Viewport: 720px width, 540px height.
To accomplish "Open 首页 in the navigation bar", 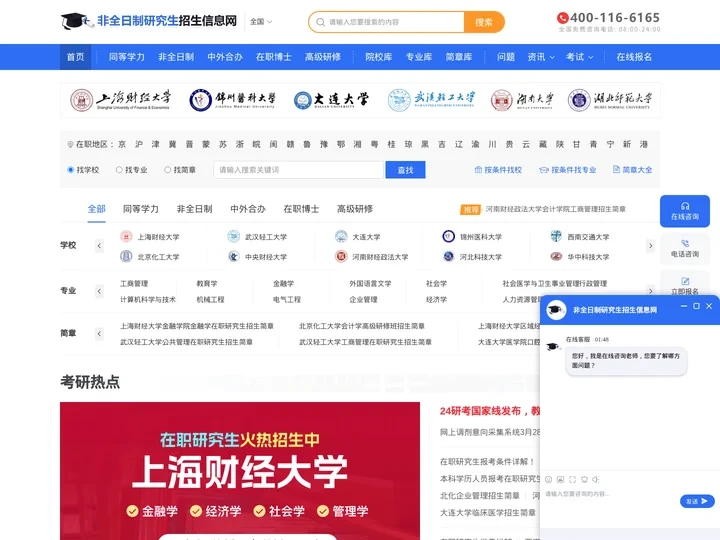I will click(75, 57).
